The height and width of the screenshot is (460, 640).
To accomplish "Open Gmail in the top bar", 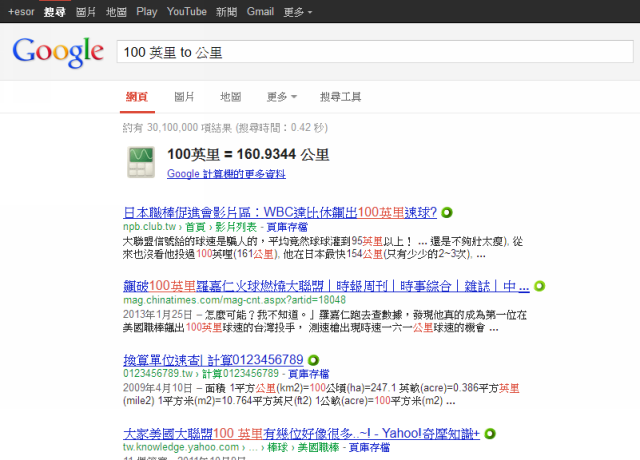I will [260, 12].
